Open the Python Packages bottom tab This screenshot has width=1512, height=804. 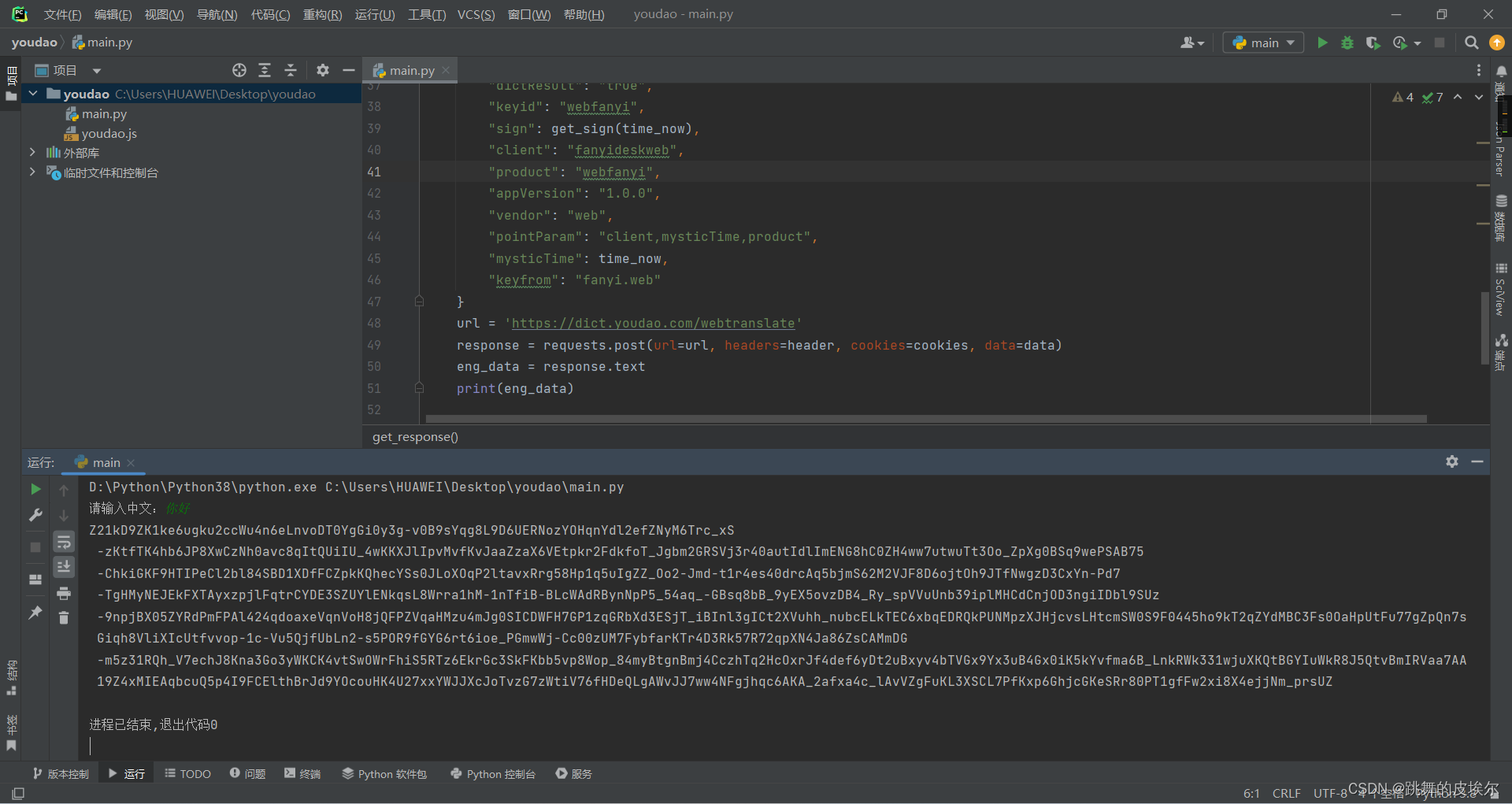point(384,773)
